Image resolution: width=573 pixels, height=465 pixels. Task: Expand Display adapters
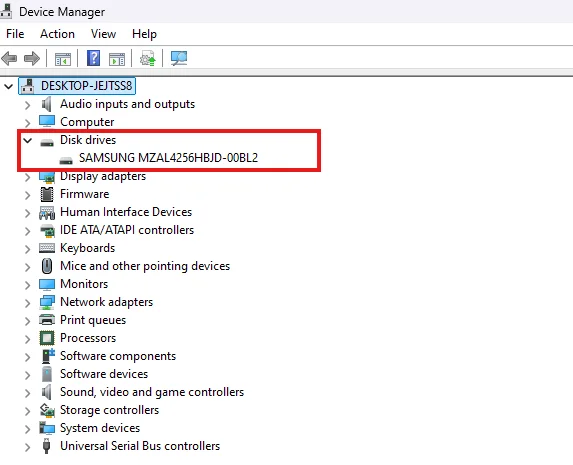[28, 177]
